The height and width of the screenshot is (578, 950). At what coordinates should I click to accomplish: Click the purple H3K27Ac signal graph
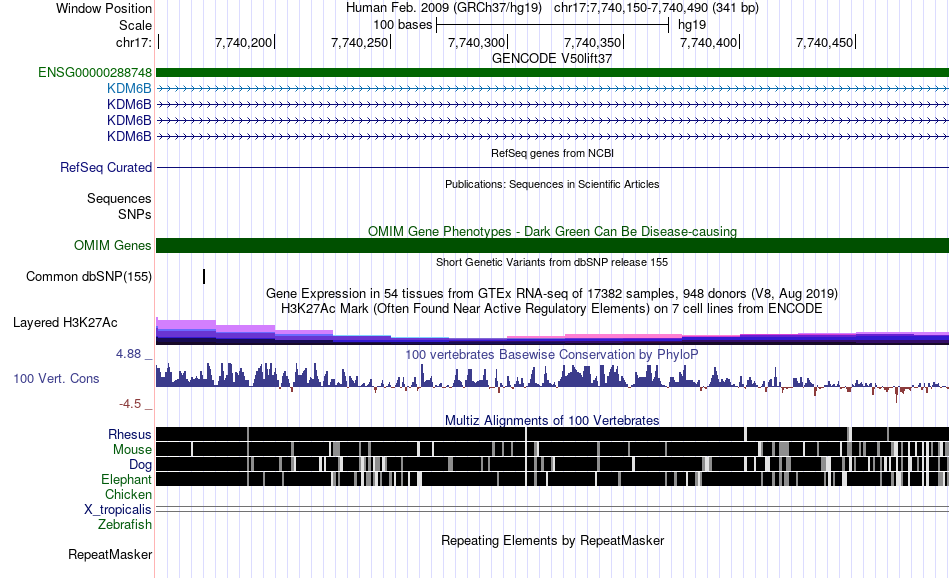(x=553, y=331)
